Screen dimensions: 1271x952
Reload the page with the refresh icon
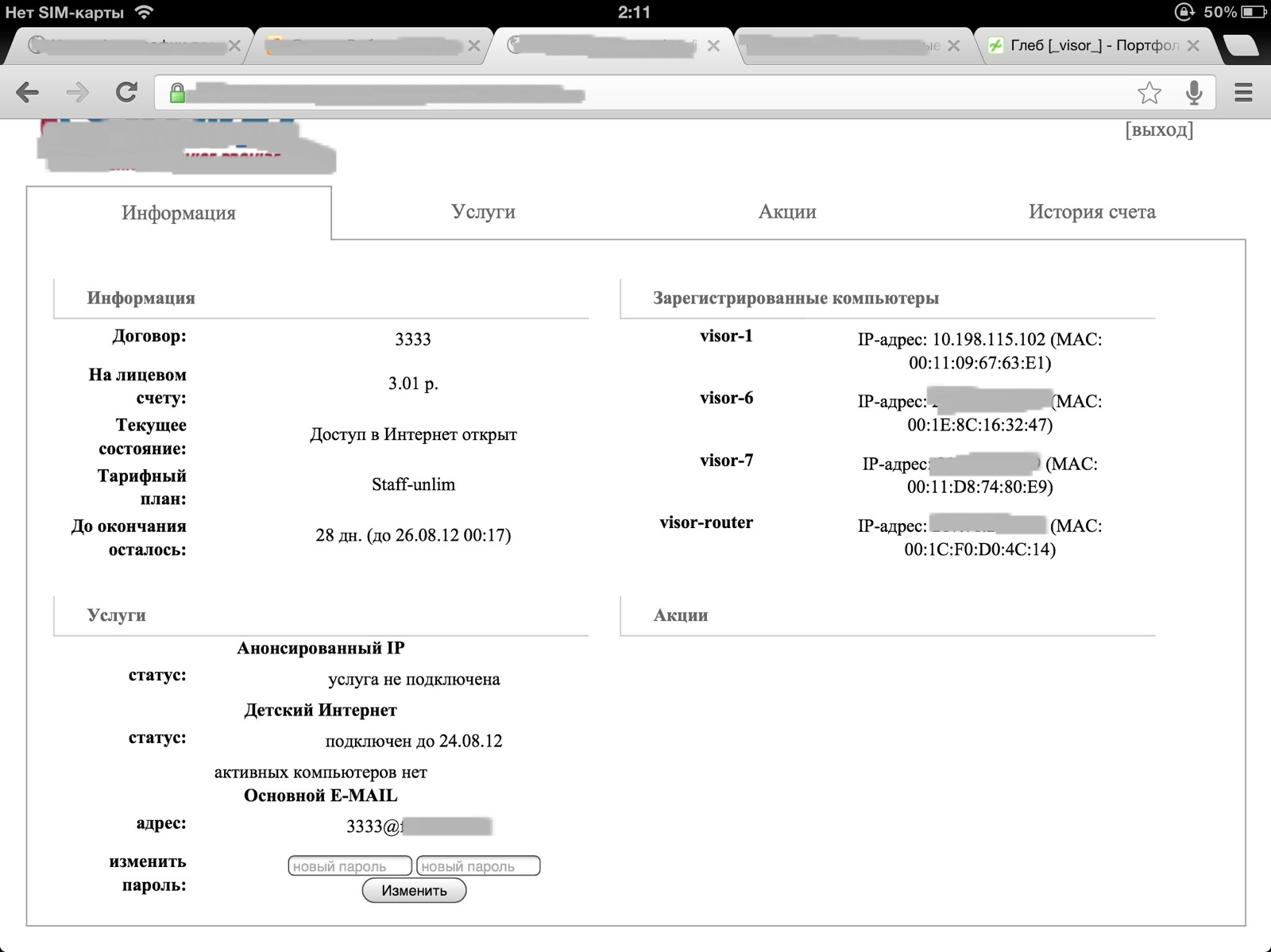[126, 92]
